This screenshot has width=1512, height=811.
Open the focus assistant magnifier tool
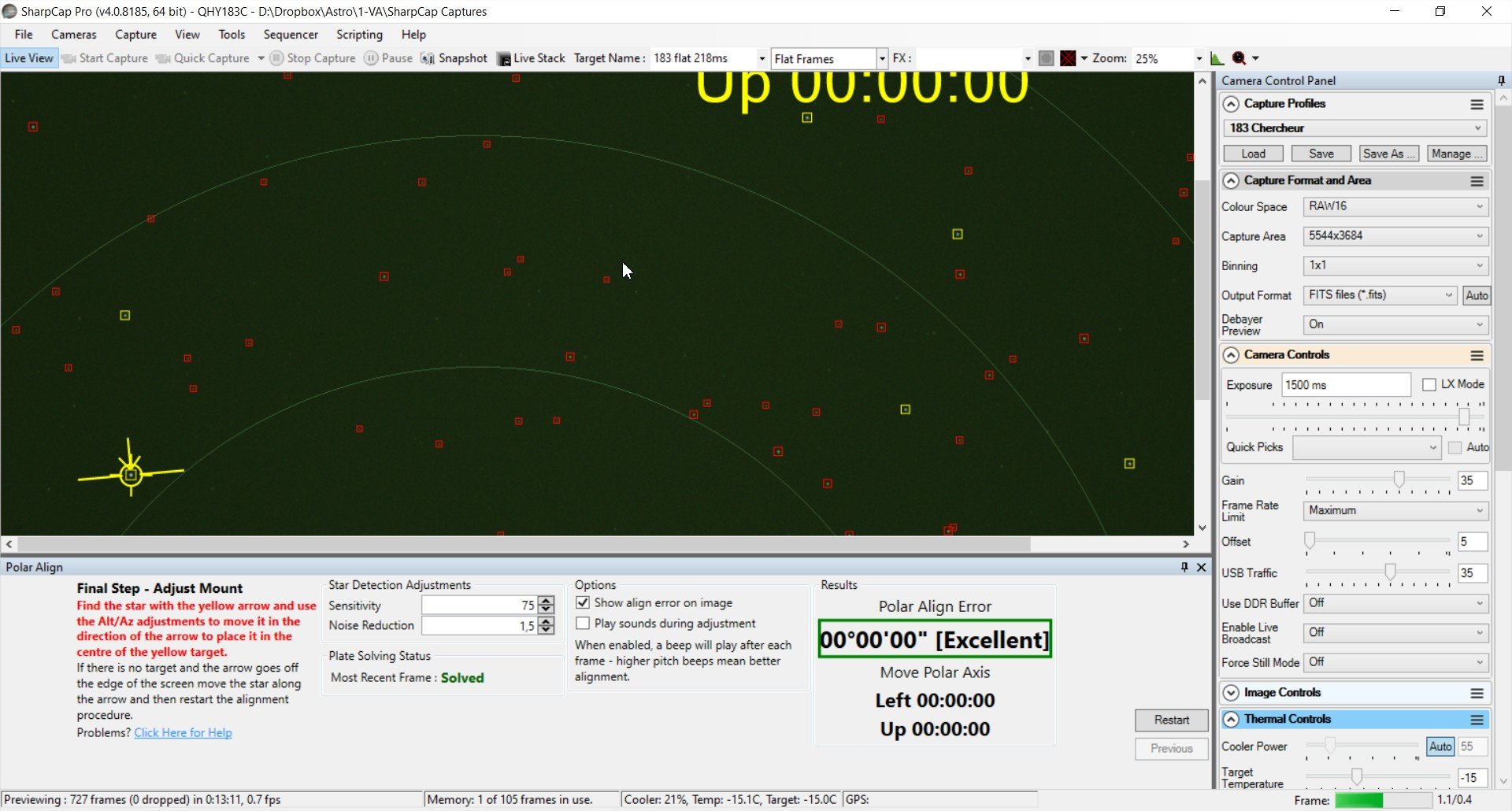(x=1240, y=58)
